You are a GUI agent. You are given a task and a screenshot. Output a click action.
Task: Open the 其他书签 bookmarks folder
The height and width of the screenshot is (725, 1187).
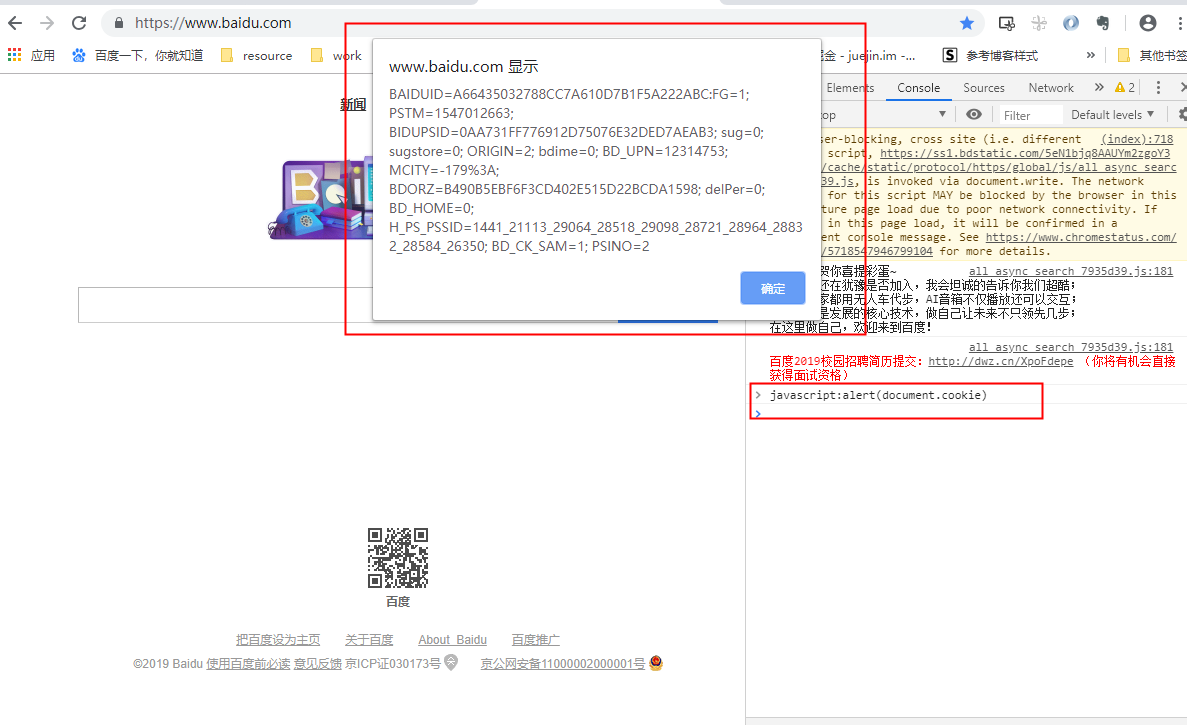1151,55
